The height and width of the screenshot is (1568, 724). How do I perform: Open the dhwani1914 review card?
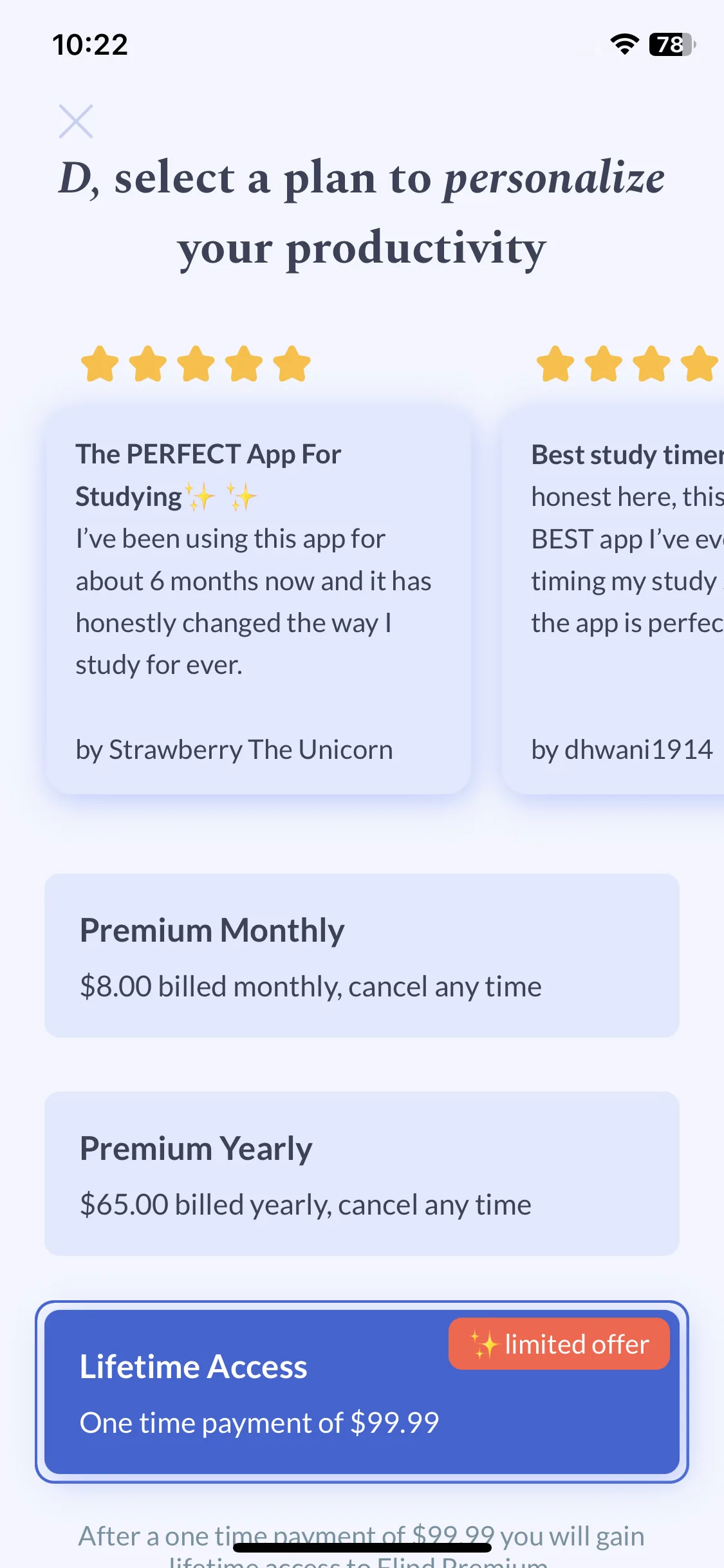click(613, 601)
